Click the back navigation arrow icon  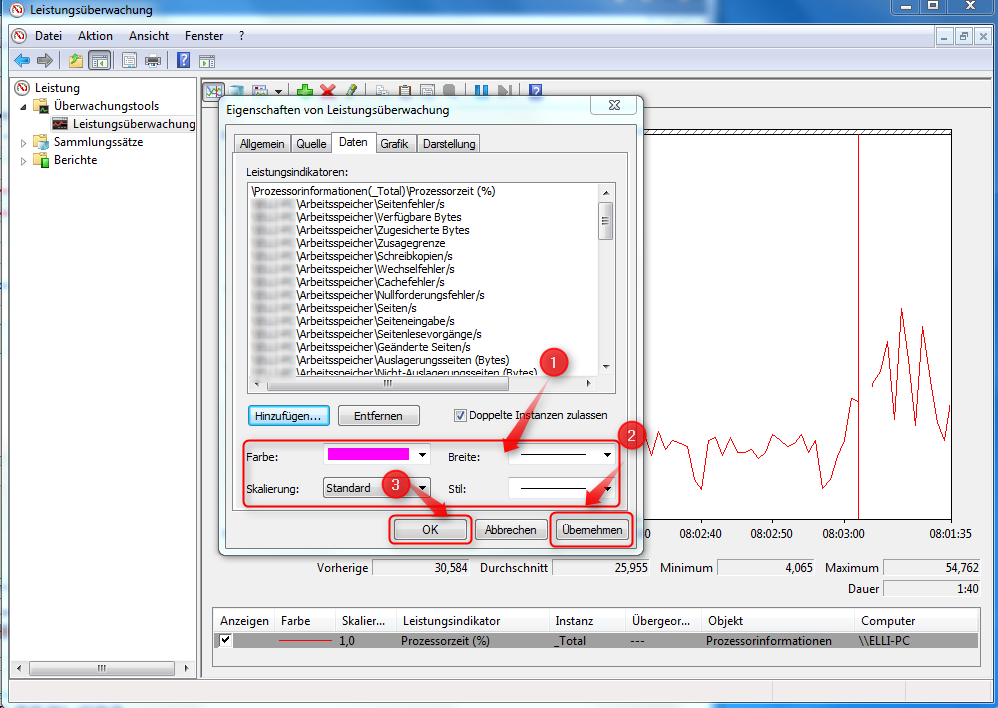point(21,60)
